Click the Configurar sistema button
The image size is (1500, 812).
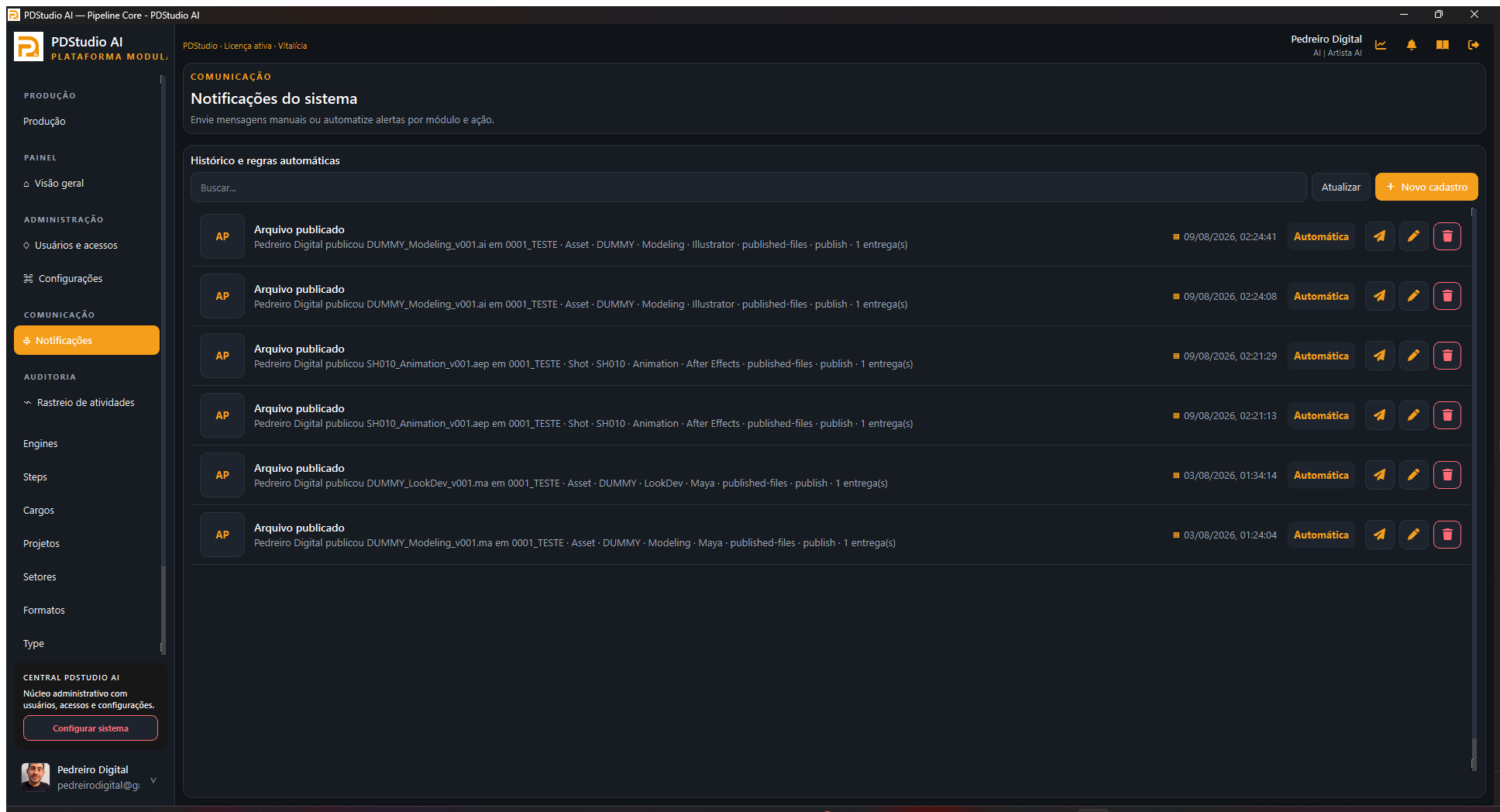pyautogui.click(x=91, y=728)
